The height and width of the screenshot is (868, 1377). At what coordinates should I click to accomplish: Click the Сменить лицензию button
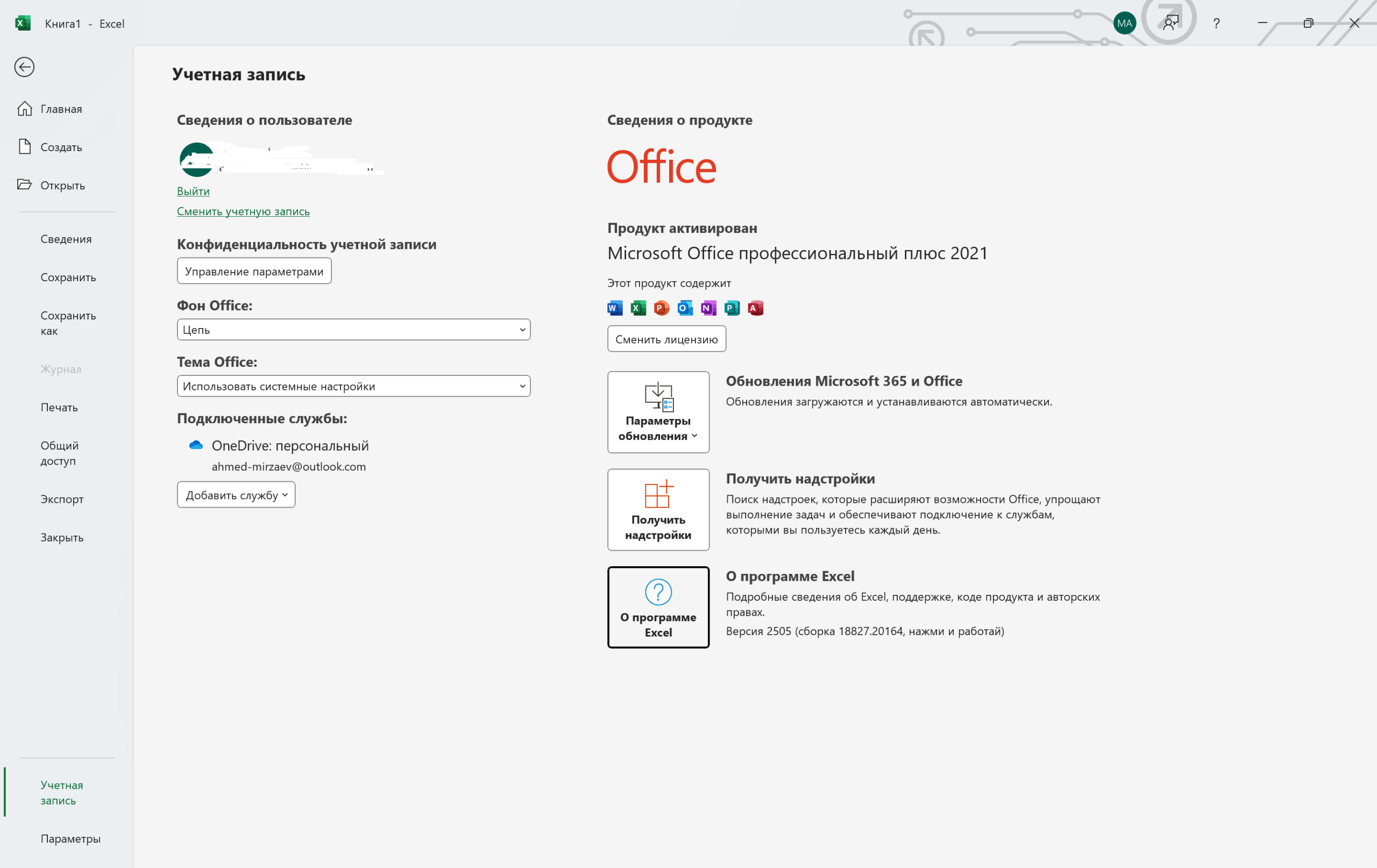tap(667, 339)
